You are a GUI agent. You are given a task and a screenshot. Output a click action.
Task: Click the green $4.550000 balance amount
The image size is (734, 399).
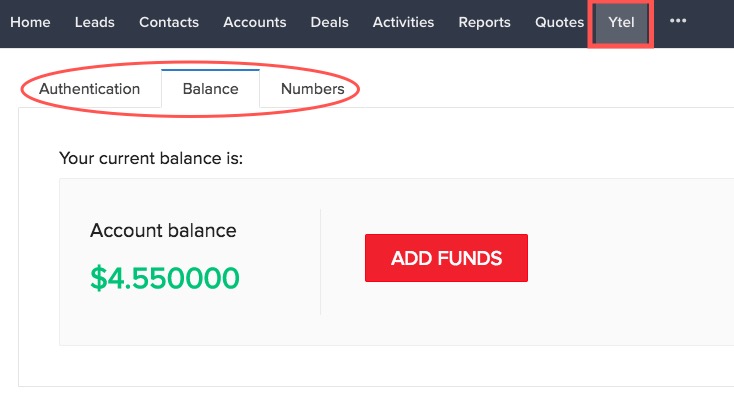pos(165,278)
